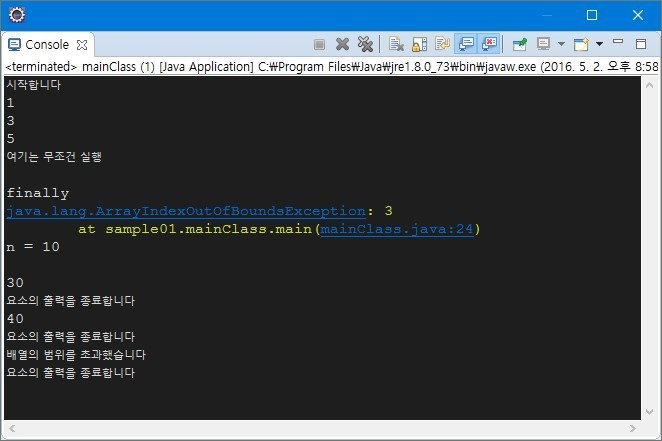This screenshot has height=441, width=662.
Task: Open the Display Selected Console dropdown arrow
Action: pyautogui.click(x=561, y=44)
